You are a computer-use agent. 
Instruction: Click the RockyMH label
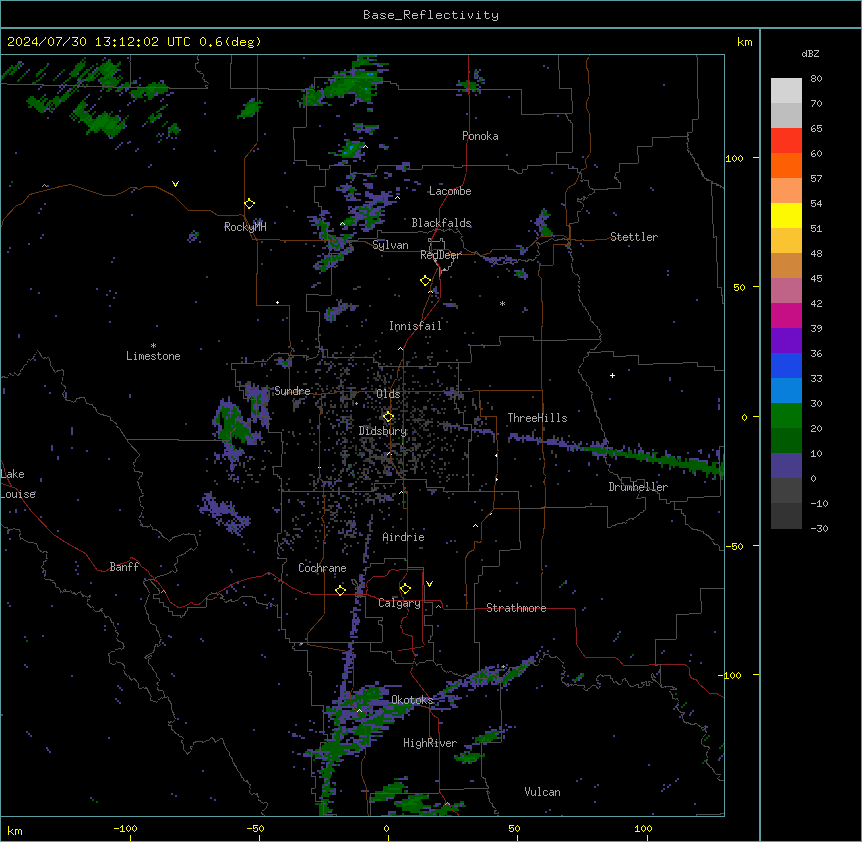(x=245, y=227)
